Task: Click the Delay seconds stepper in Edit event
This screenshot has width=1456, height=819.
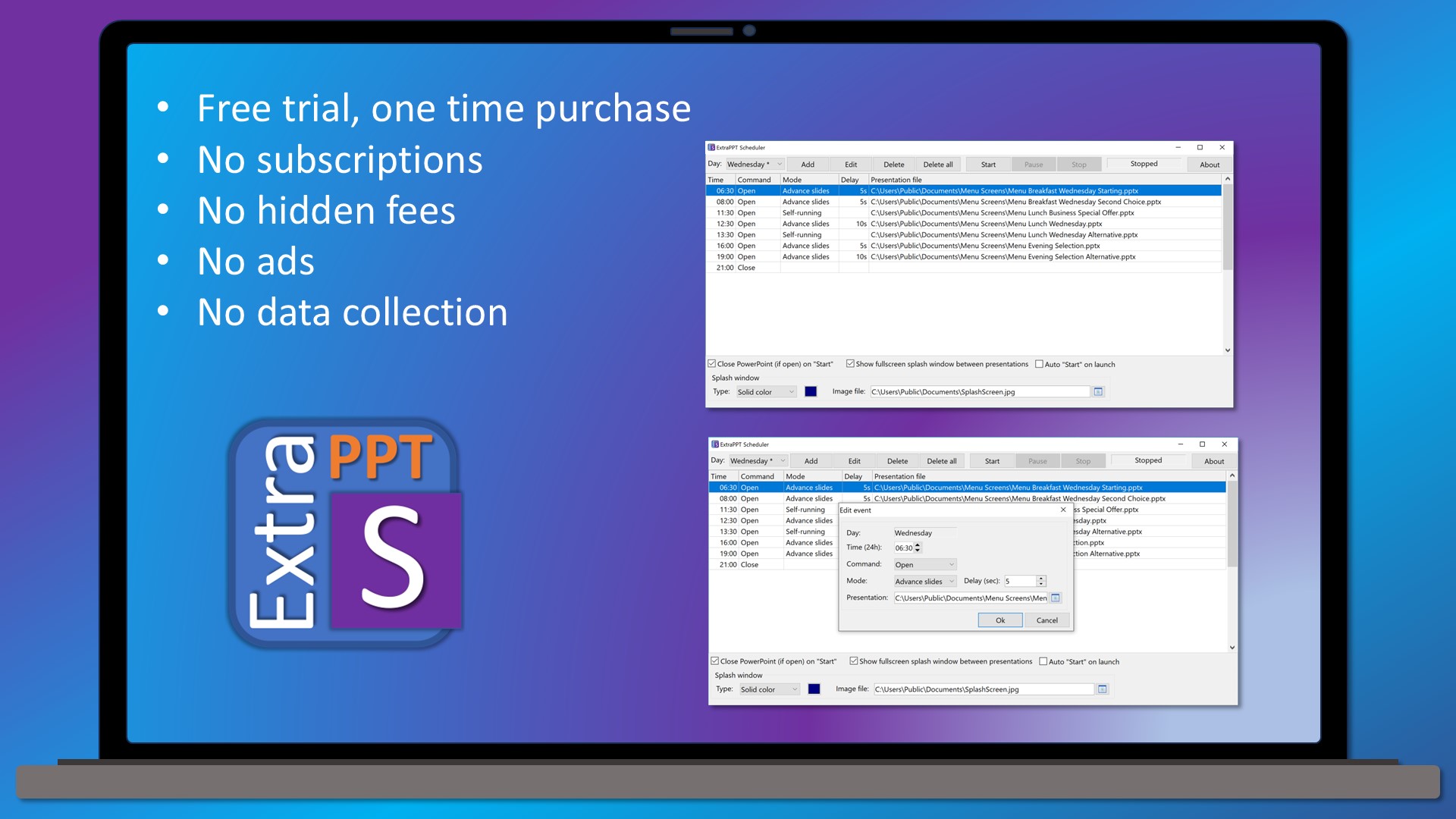Action: pos(1041,581)
